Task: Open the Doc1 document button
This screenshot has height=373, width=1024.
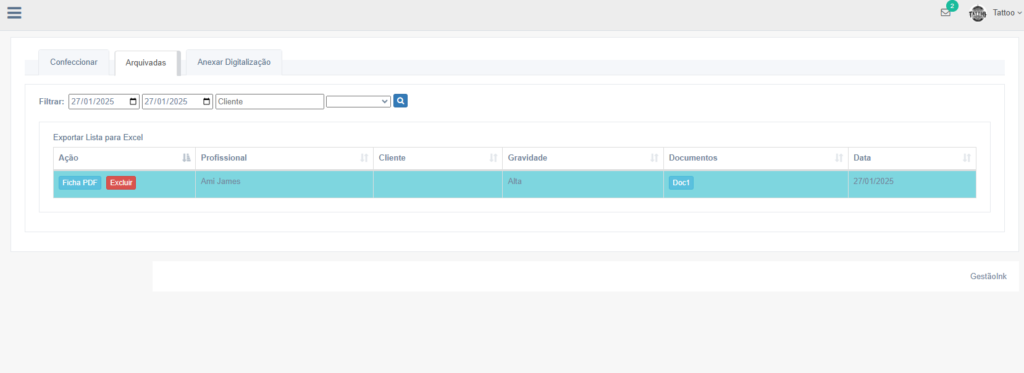Action: [x=681, y=183]
